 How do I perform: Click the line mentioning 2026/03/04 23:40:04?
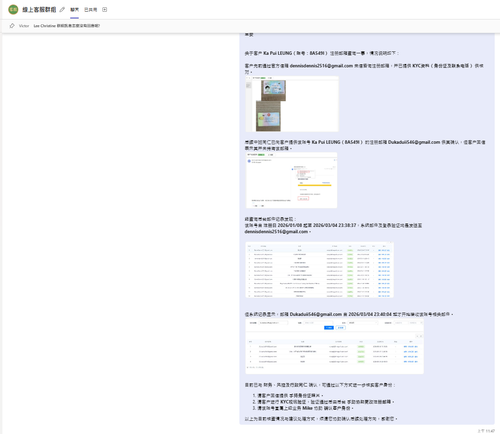349,314
